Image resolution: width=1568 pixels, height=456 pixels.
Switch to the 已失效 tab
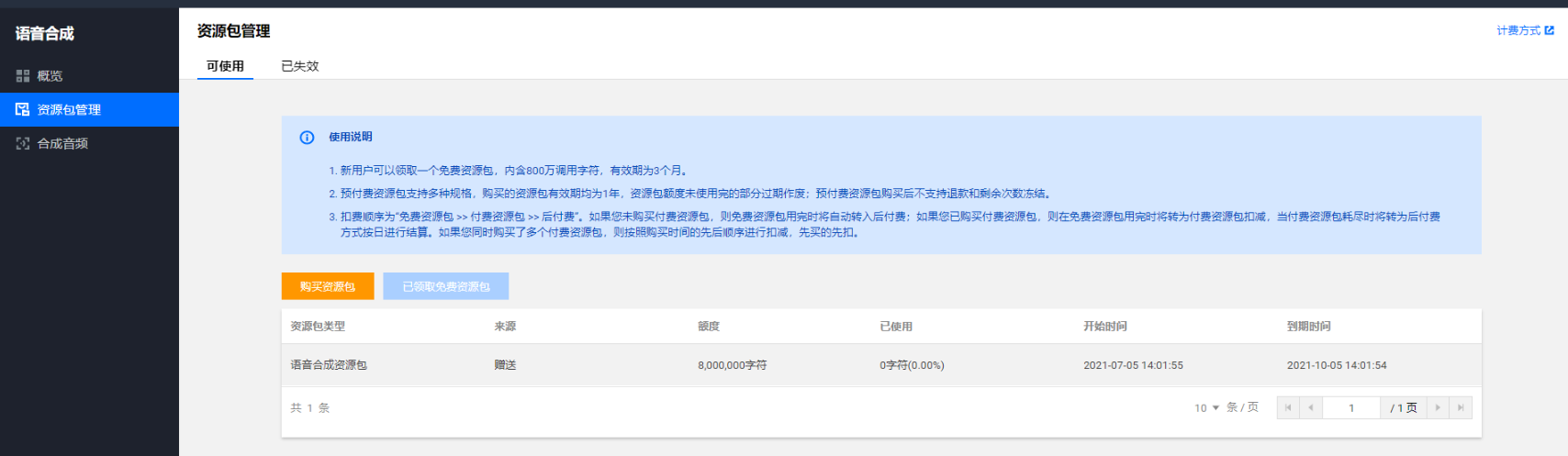(x=299, y=66)
